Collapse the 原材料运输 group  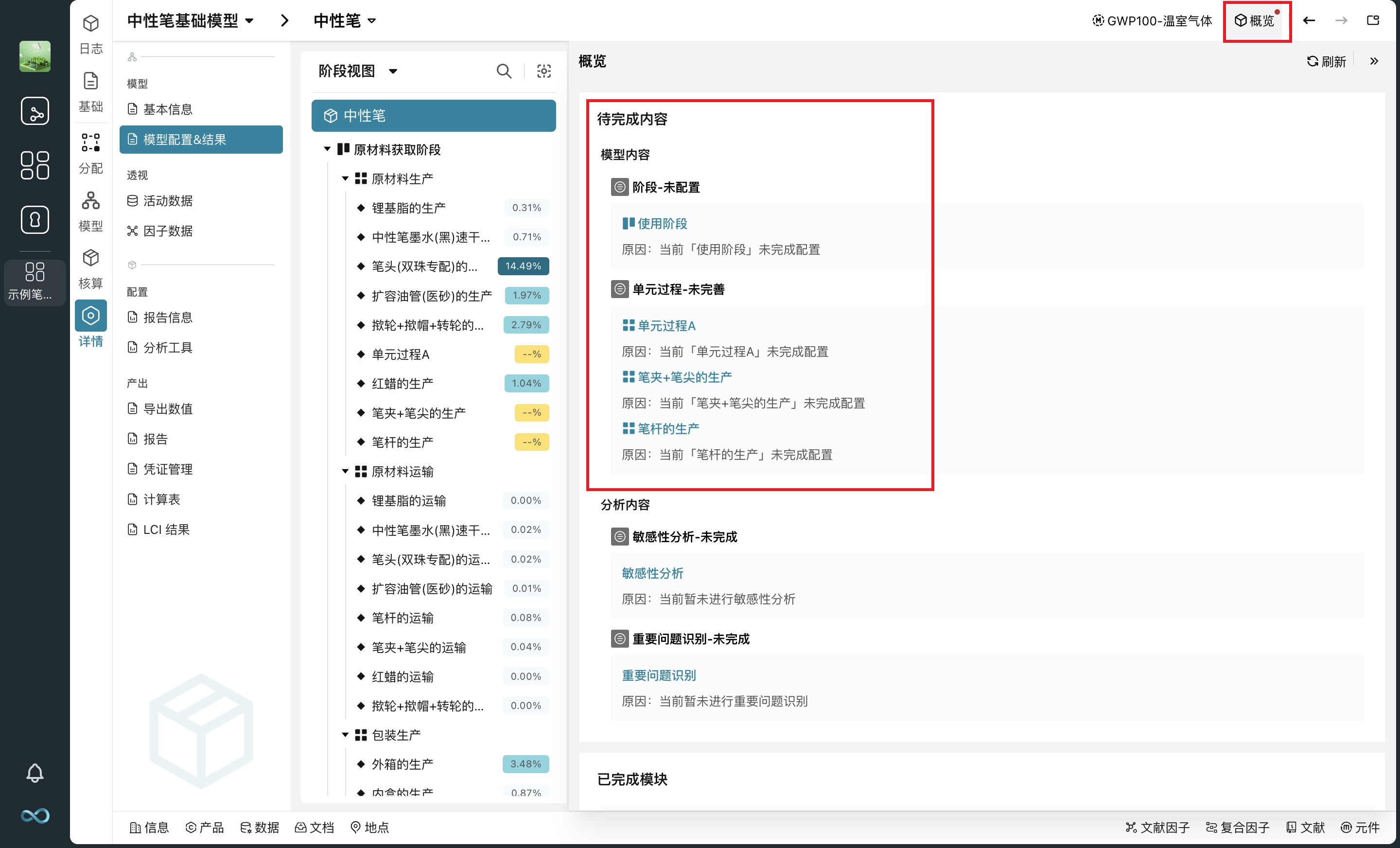click(x=345, y=471)
